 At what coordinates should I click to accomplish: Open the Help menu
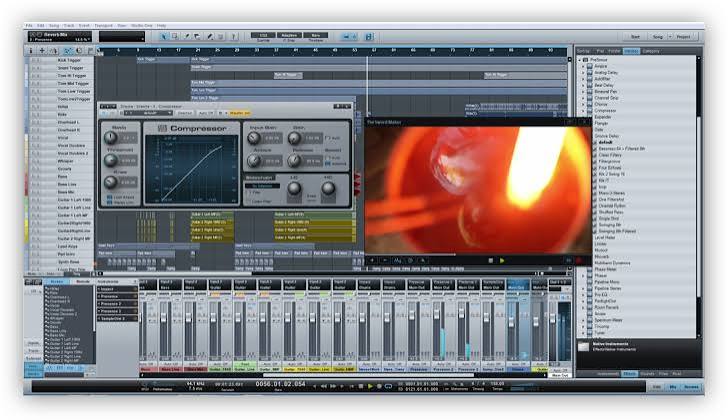point(161,26)
